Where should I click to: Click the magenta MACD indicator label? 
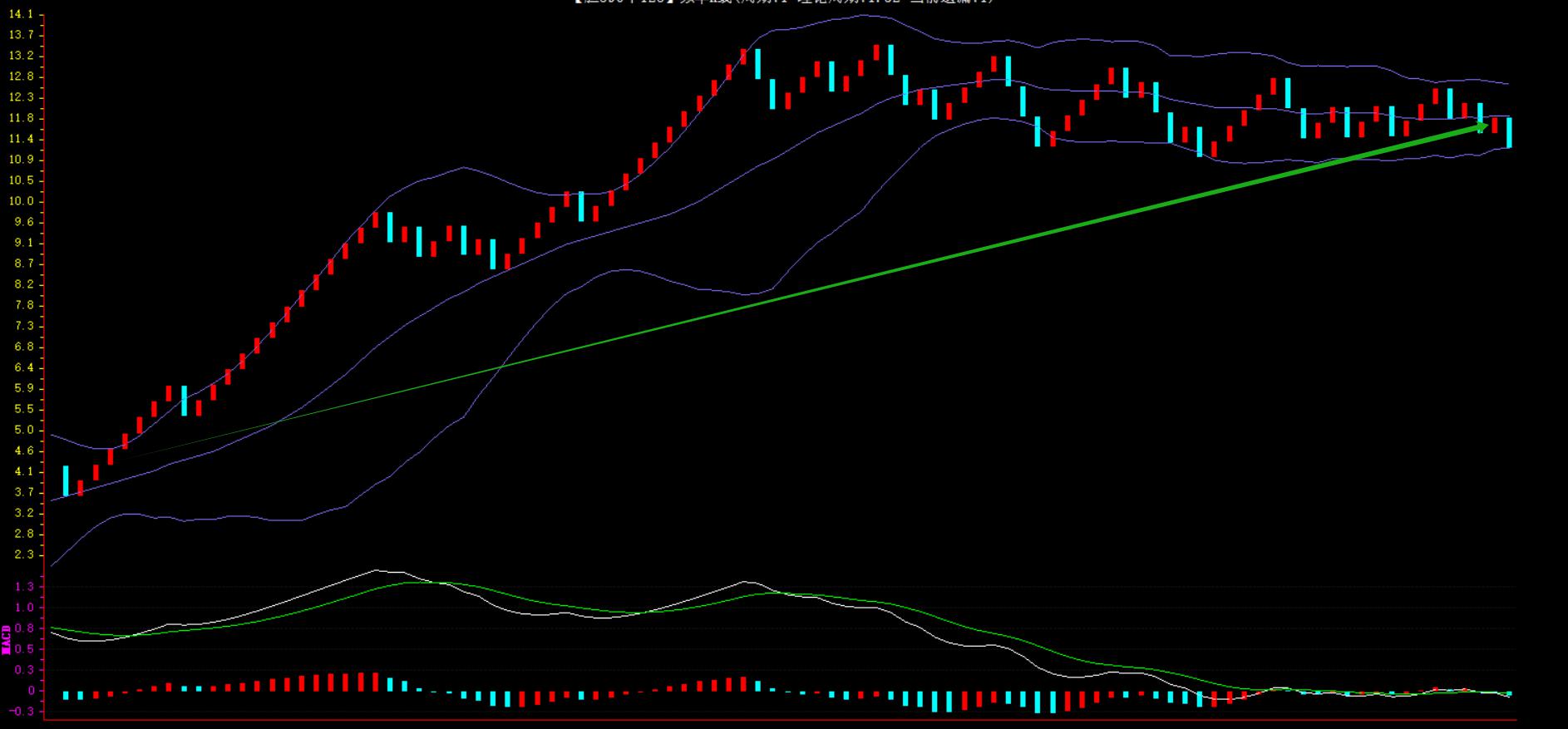(7, 639)
